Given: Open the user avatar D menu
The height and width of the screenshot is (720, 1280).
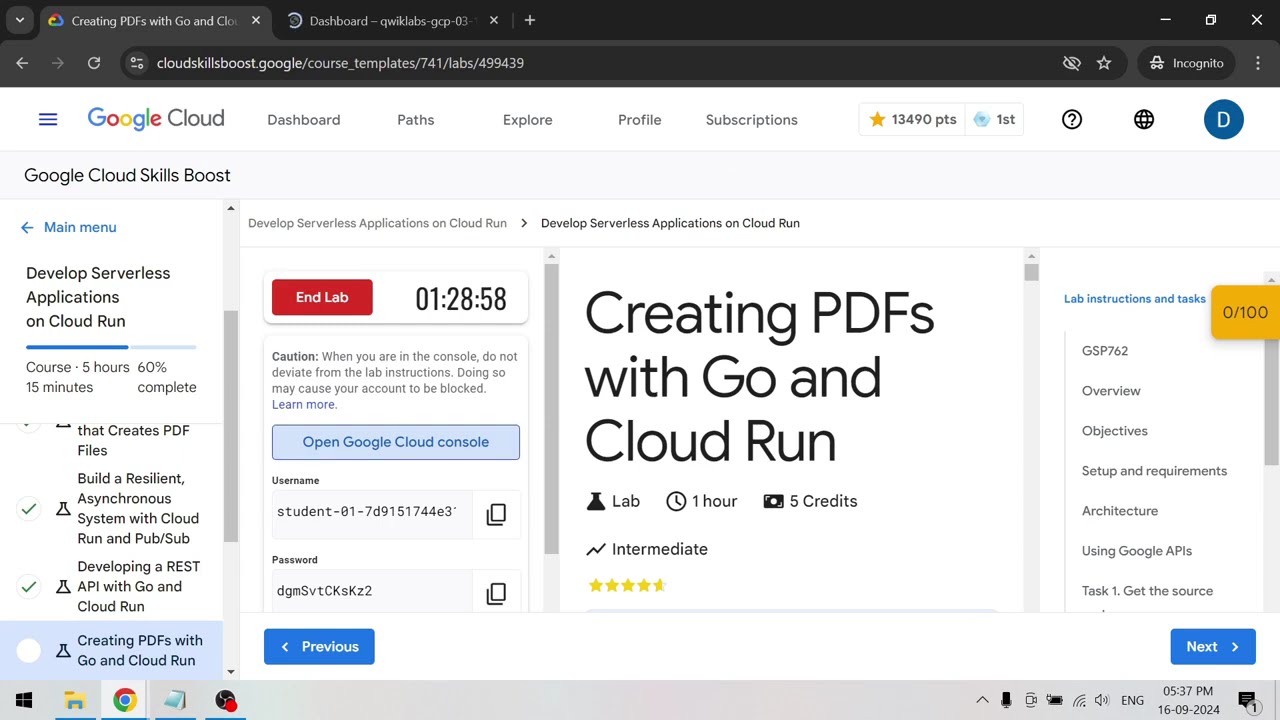Looking at the screenshot, I should (x=1224, y=119).
